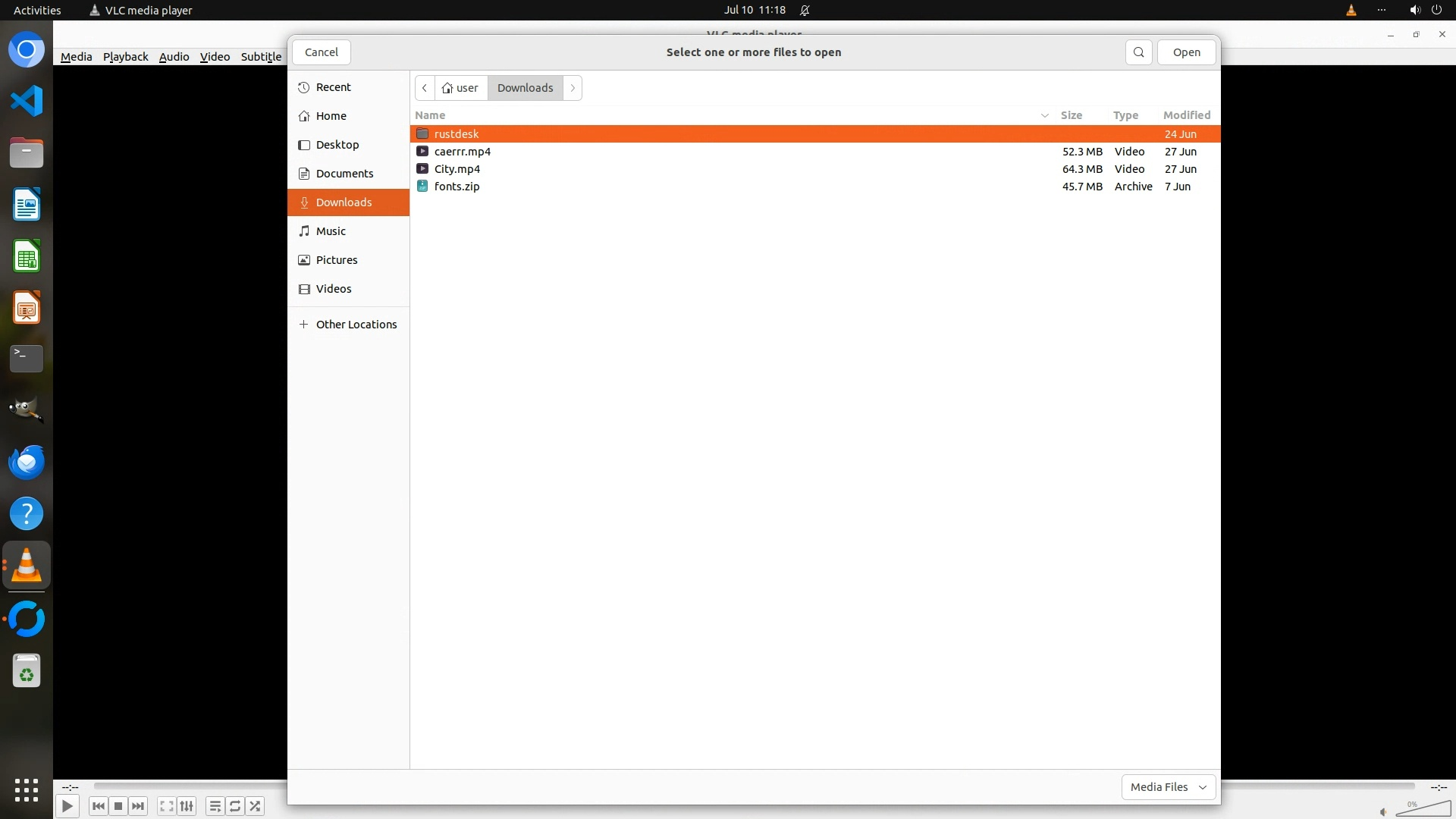Toggle the playlist view icon

(x=215, y=806)
